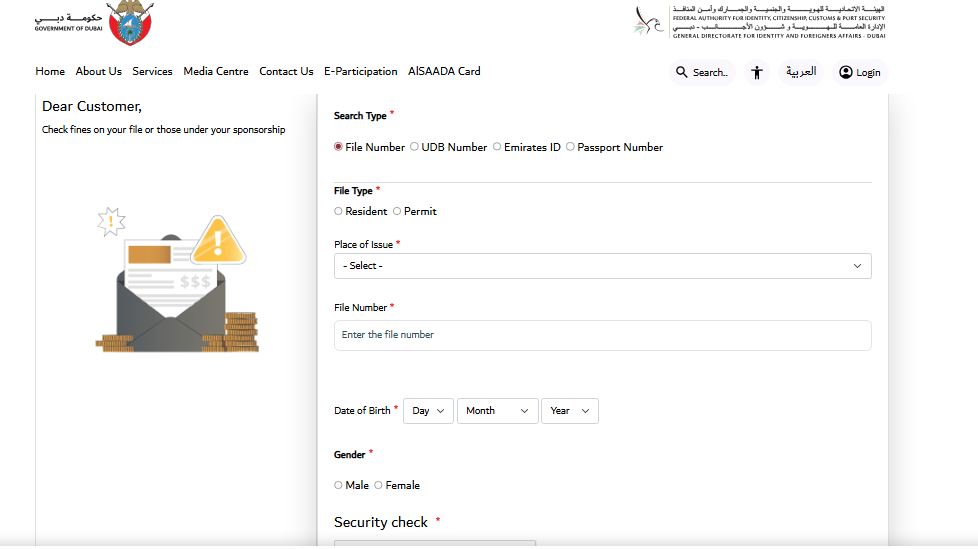The height and width of the screenshot is (549, 978).
Task: Select File Number search type
Action: [338, 147]
